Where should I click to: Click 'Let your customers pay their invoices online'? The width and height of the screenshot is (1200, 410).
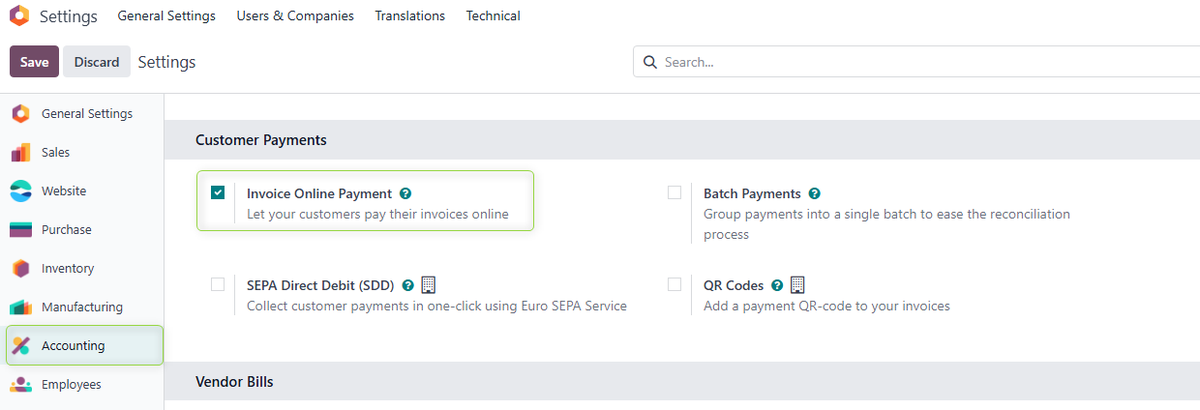(378, 214)
